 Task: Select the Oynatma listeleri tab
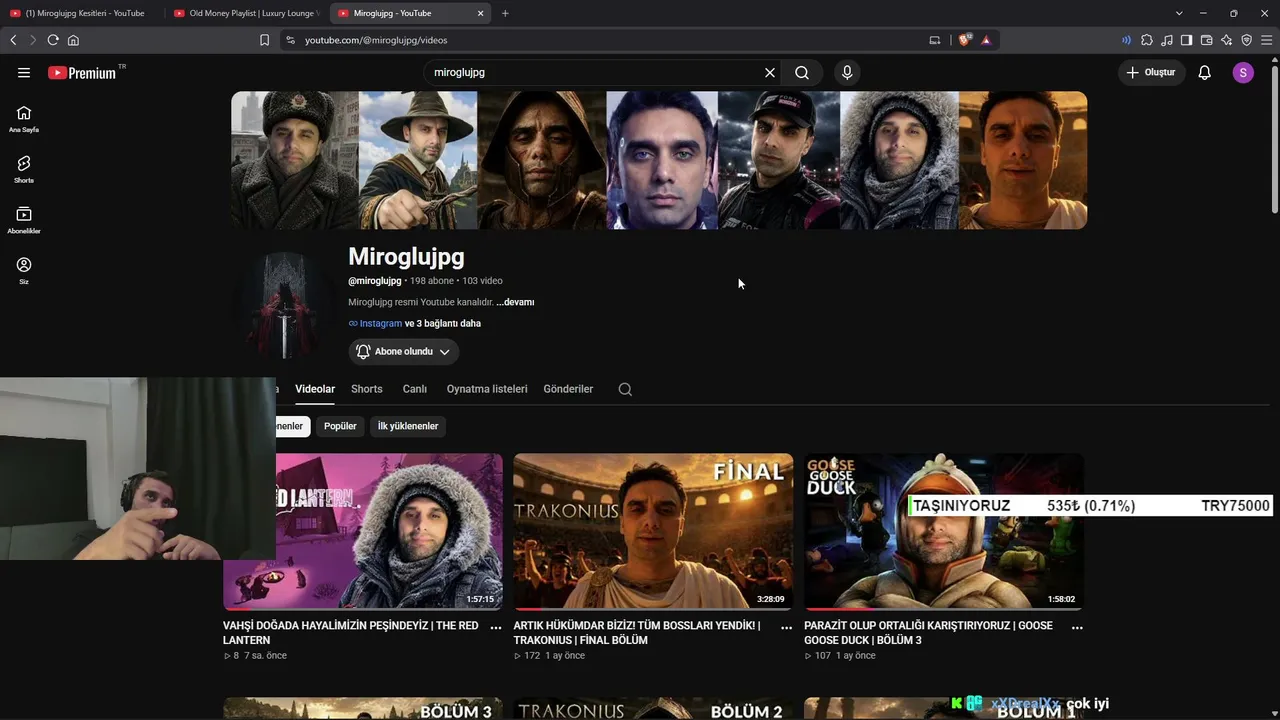tap(487, 389)
